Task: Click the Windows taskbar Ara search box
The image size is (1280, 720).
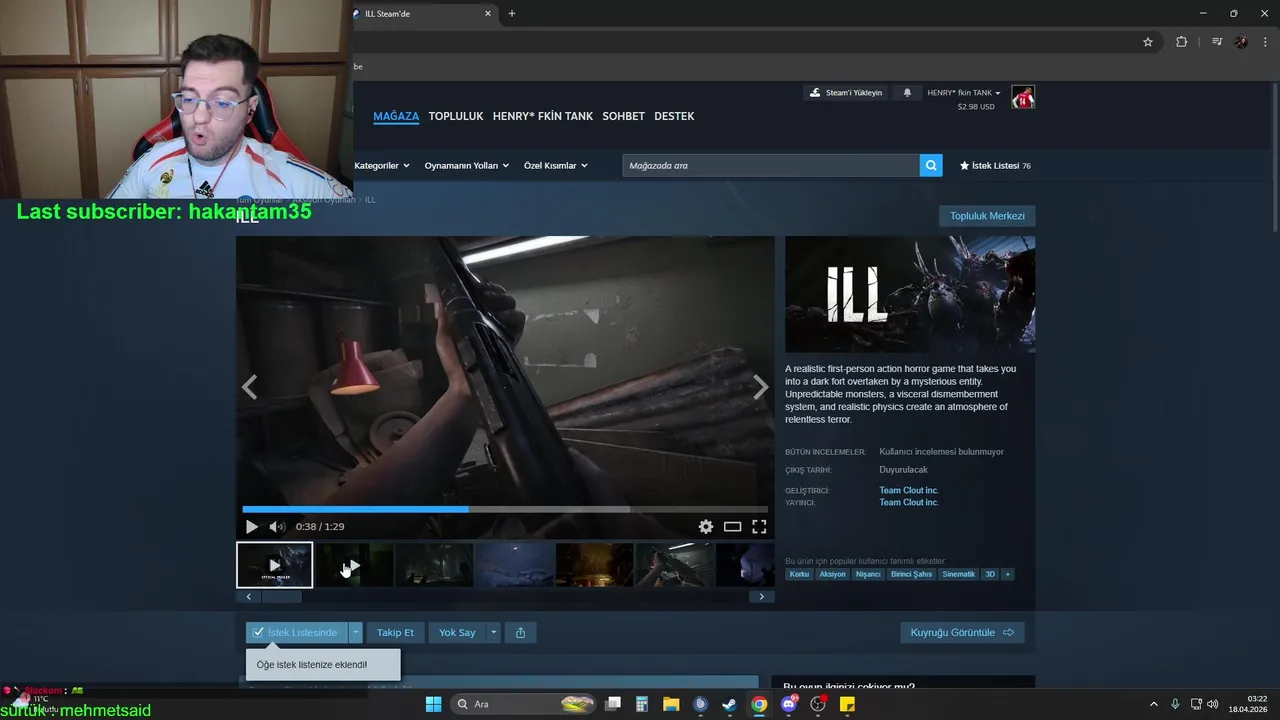Action: pos(526,704)
